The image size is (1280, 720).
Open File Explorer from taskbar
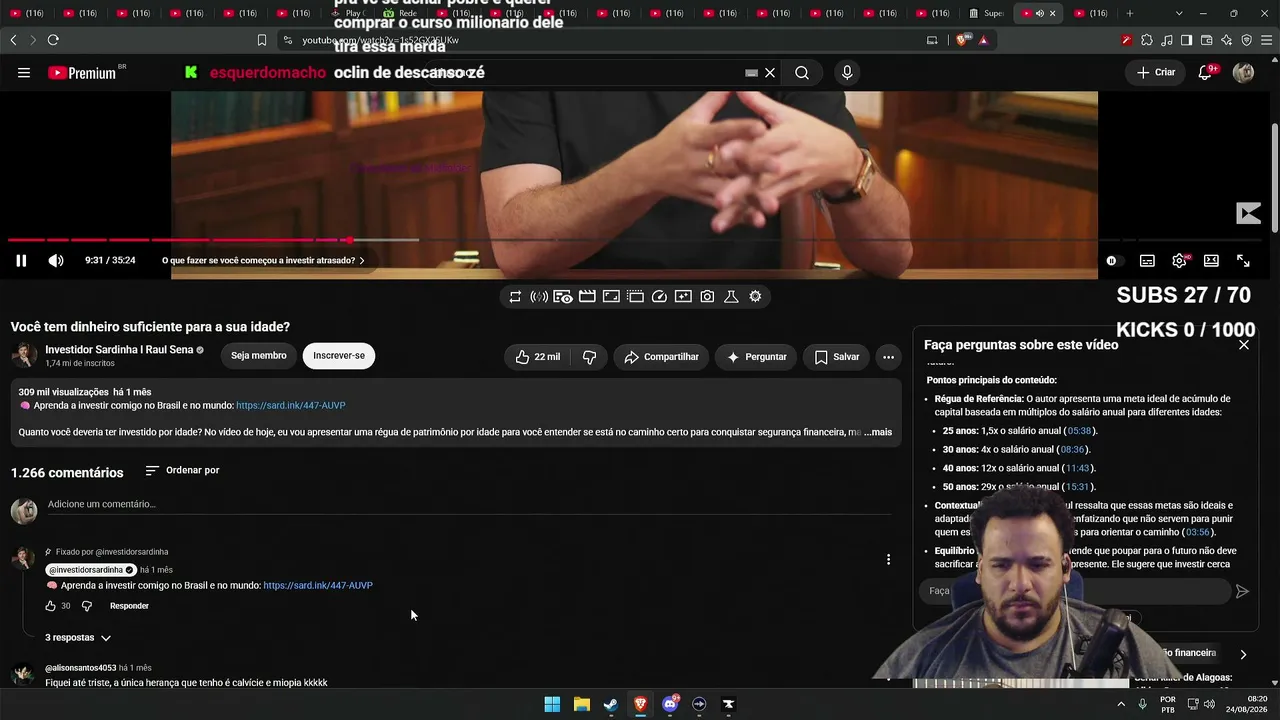pyautogui.click(x=581, y=704)
